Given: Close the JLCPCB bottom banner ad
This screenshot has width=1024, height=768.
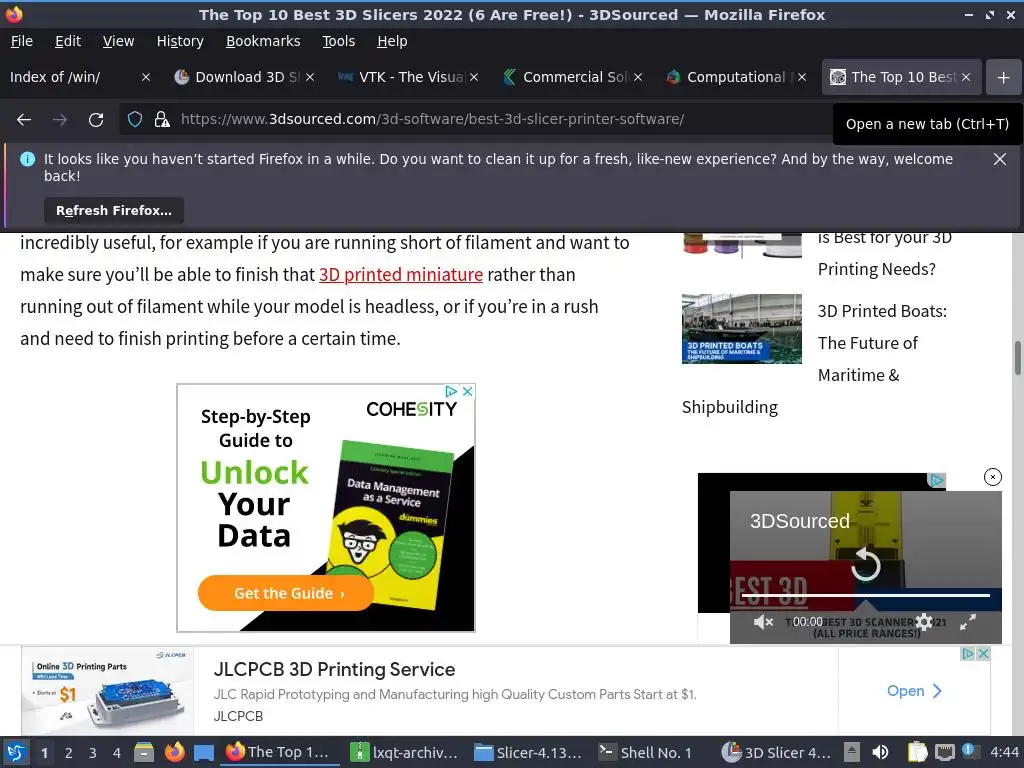Looking at the screenshot, I should pos(983,653).
